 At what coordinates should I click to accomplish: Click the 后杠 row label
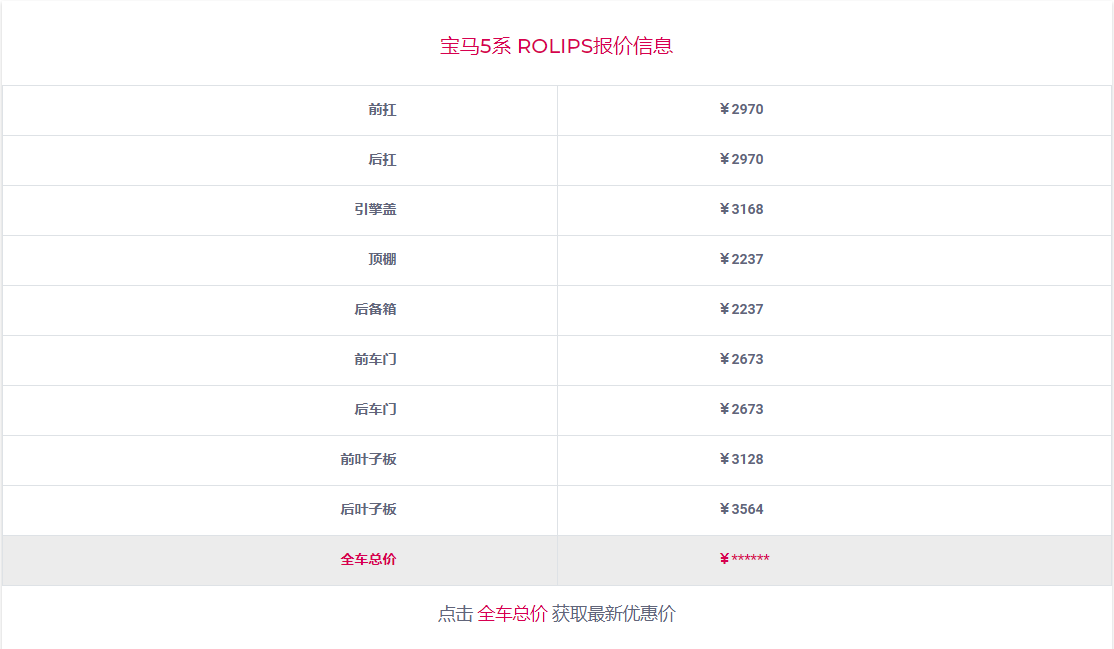382,160
